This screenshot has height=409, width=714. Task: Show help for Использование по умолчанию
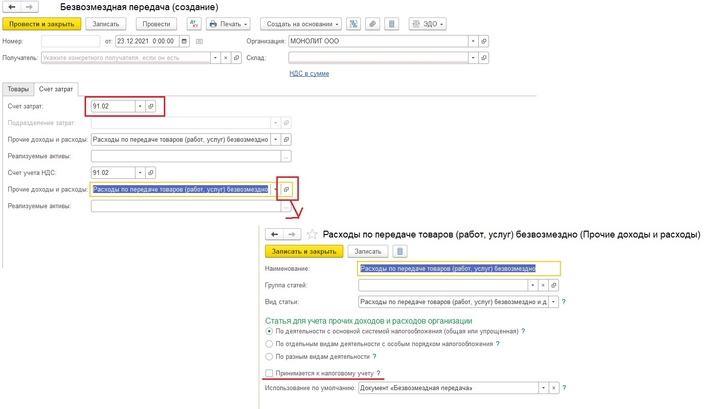pos(564,388)
